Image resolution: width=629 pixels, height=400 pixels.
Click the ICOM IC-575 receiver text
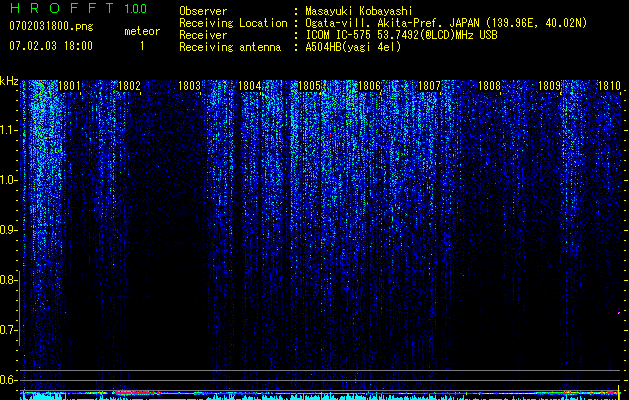click(x=402, y=35)
